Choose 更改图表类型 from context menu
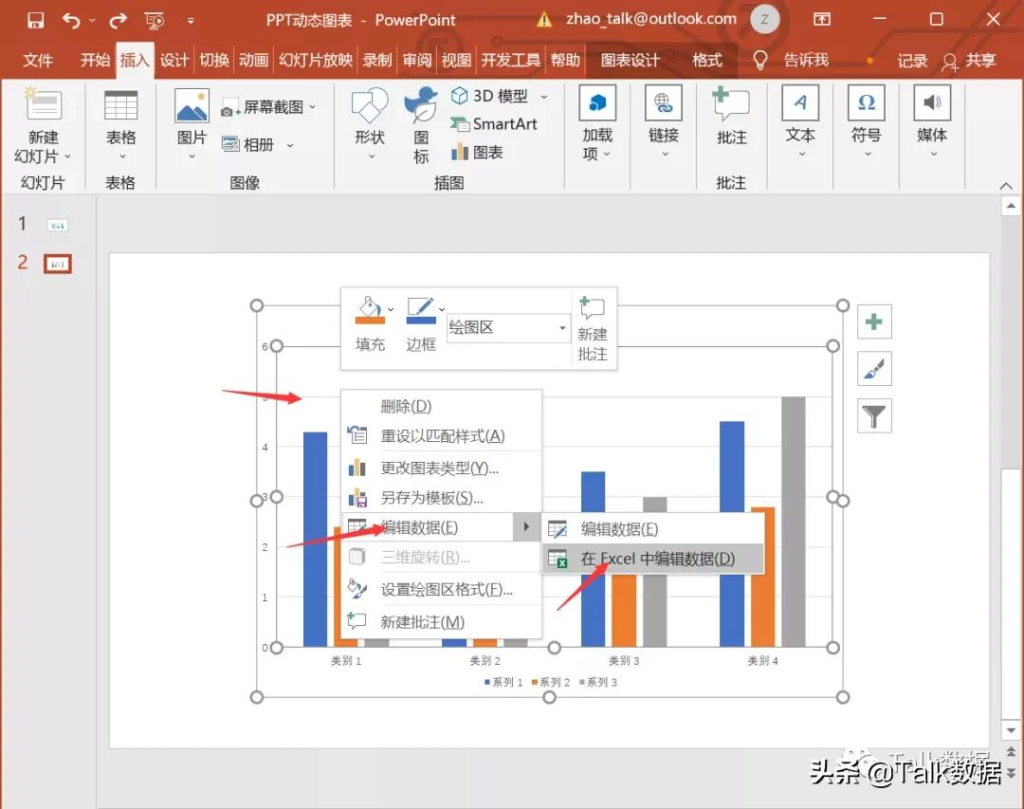1024x809 pixels. pyautogui.click(x=439, y=467)
